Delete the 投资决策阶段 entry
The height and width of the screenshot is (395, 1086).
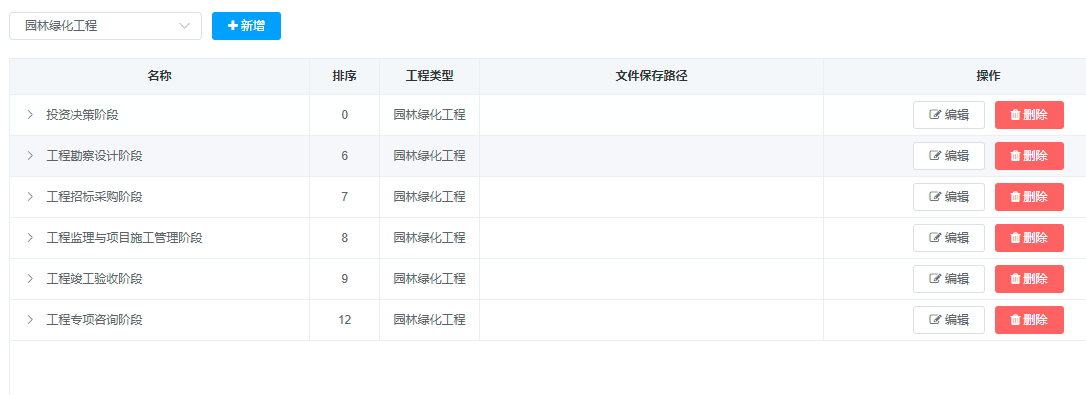1029,115
